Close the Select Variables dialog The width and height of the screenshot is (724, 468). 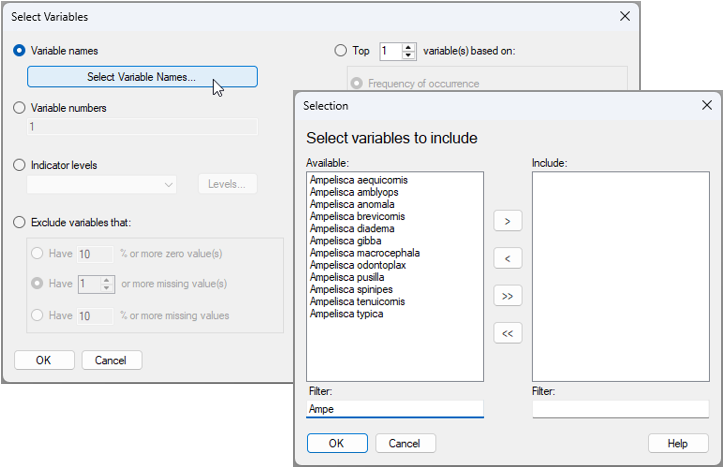click(625, 16)
